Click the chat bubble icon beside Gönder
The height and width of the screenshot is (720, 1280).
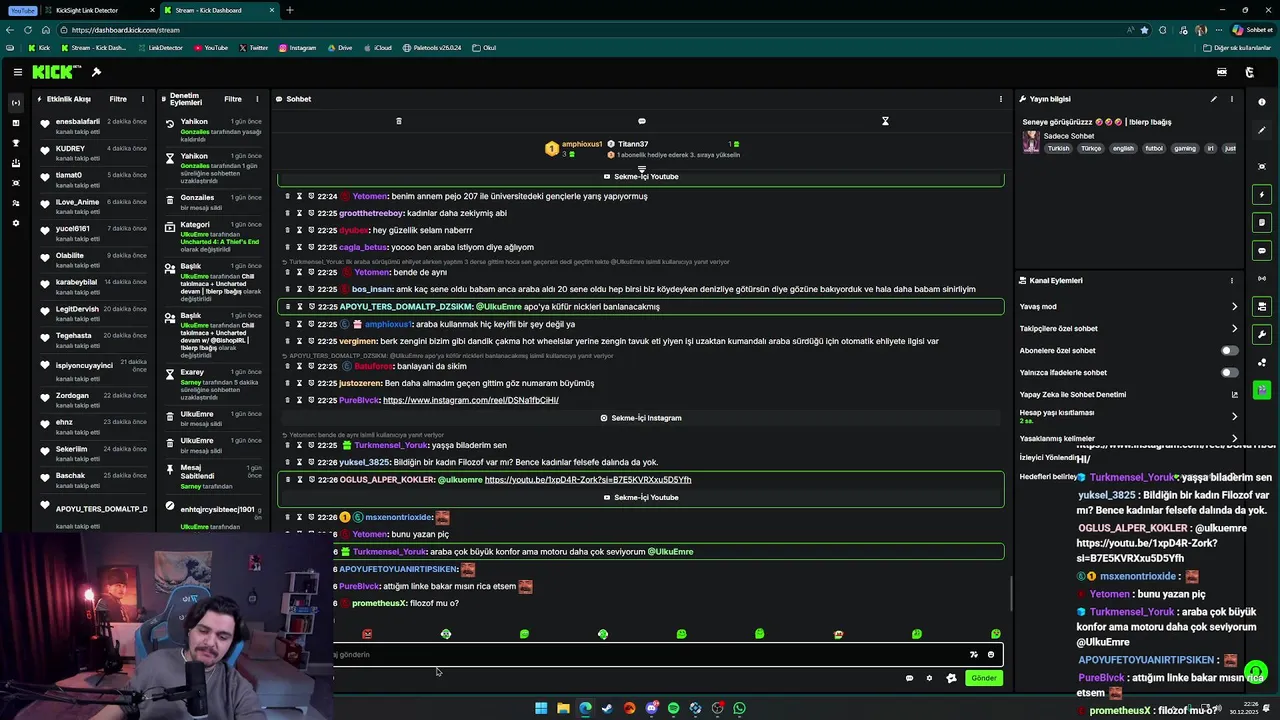[909, 678]
